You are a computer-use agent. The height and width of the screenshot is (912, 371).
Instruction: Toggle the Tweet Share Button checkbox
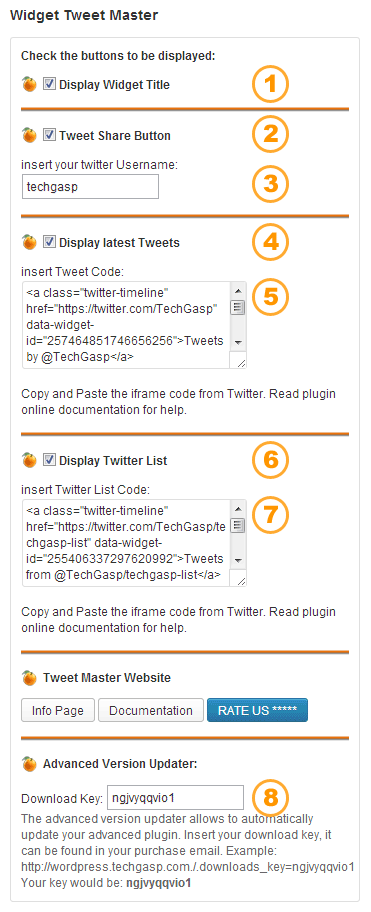[49, 135]
